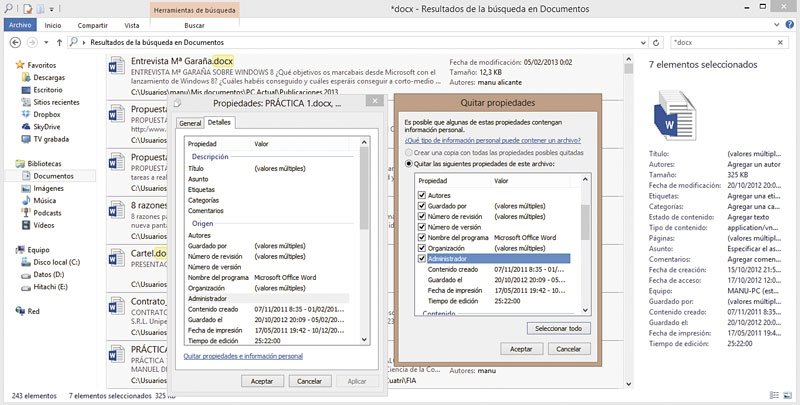Click the search results vertical scrollbar
The height and width of the screenshot is (405, 800).
(x=628, y=222)
